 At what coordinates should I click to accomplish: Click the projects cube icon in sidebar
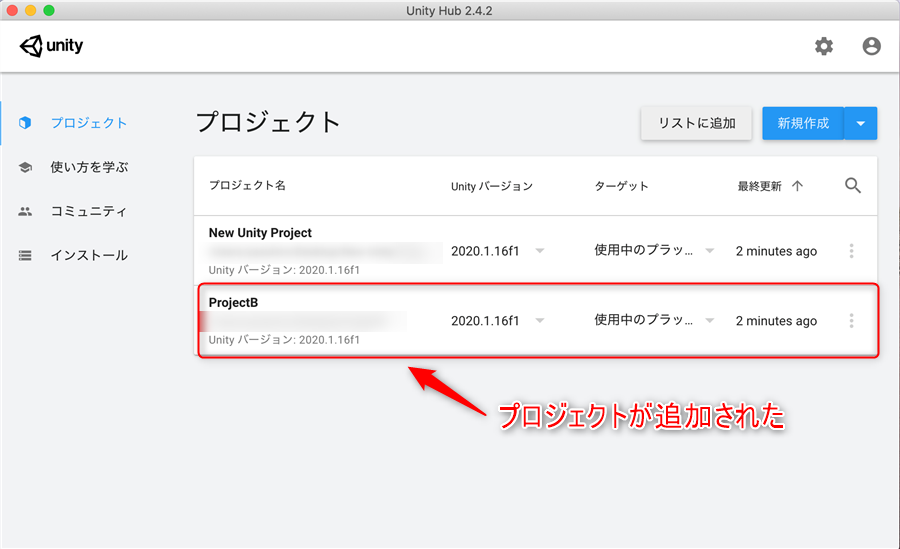pyautogui.click(x=25, y=123)
